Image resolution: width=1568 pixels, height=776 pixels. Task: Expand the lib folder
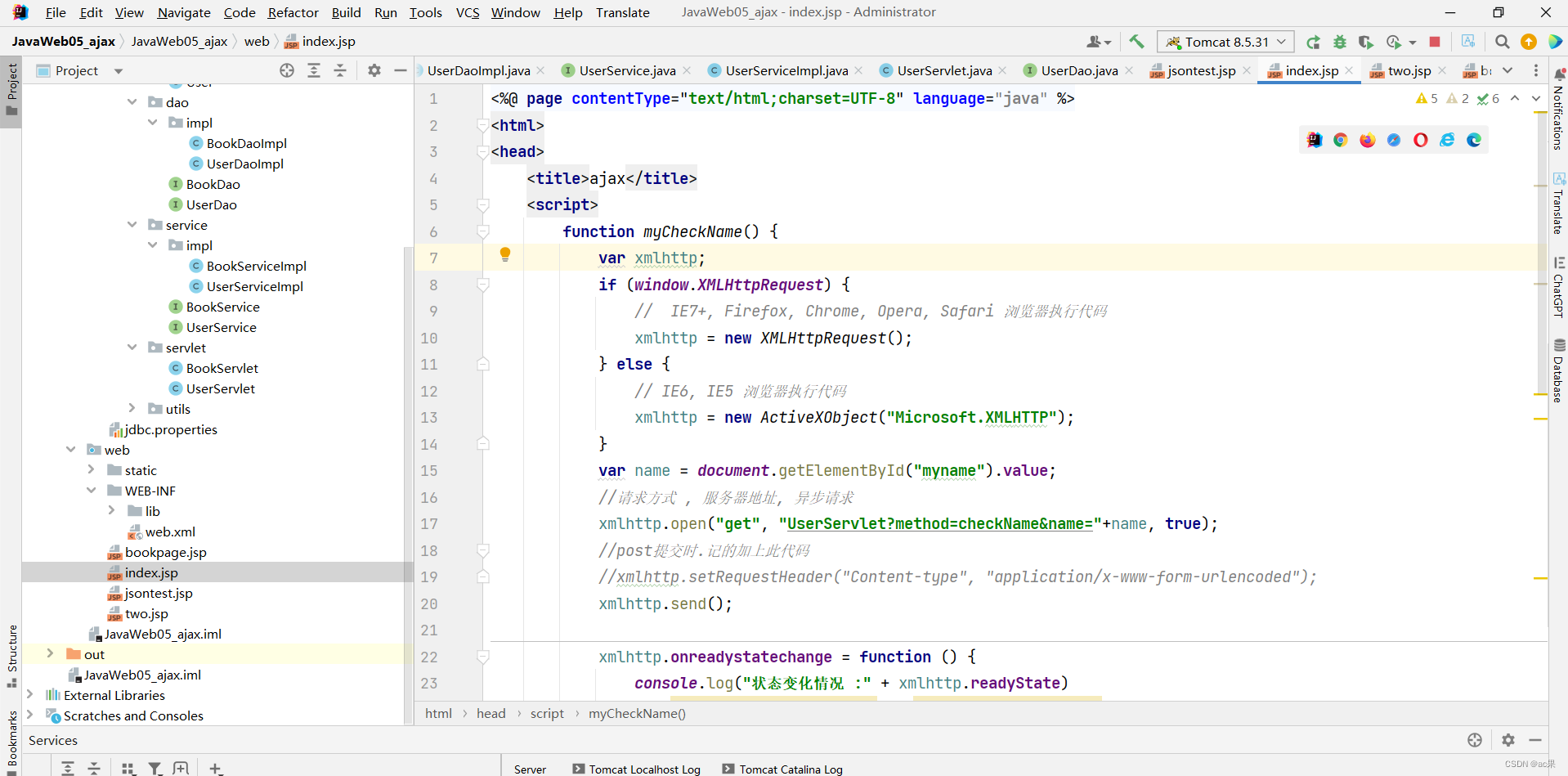[112, 510]
